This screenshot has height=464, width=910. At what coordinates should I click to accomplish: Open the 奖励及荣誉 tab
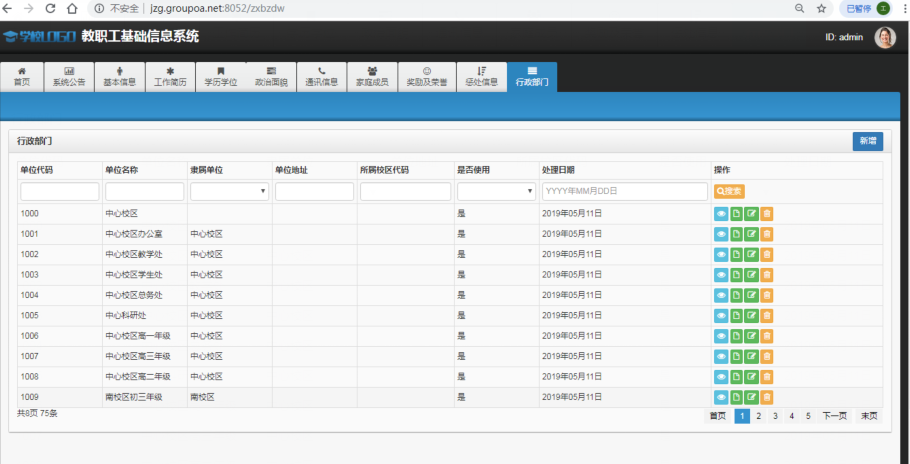[427, 77]
